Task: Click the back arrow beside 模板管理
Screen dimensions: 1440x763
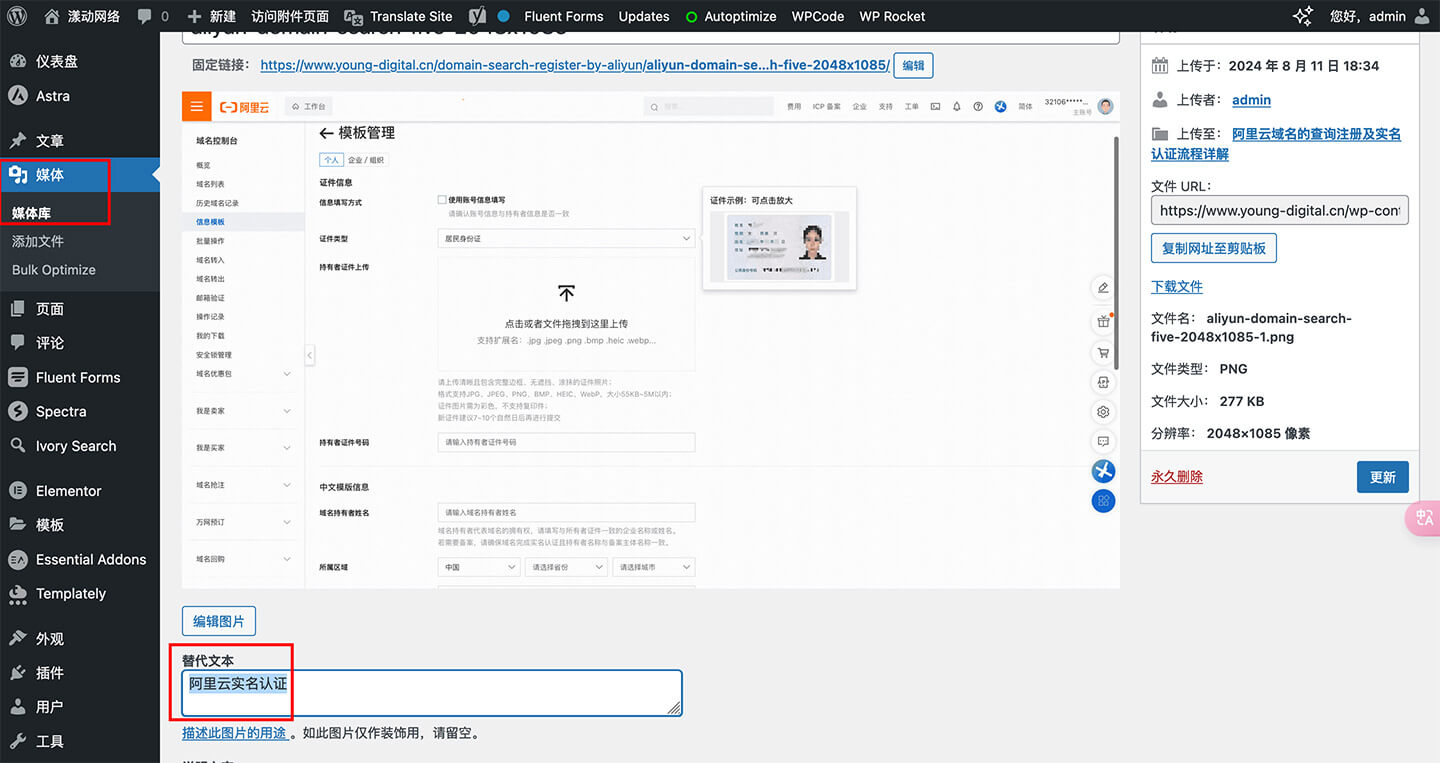Action: coord(326,133)
